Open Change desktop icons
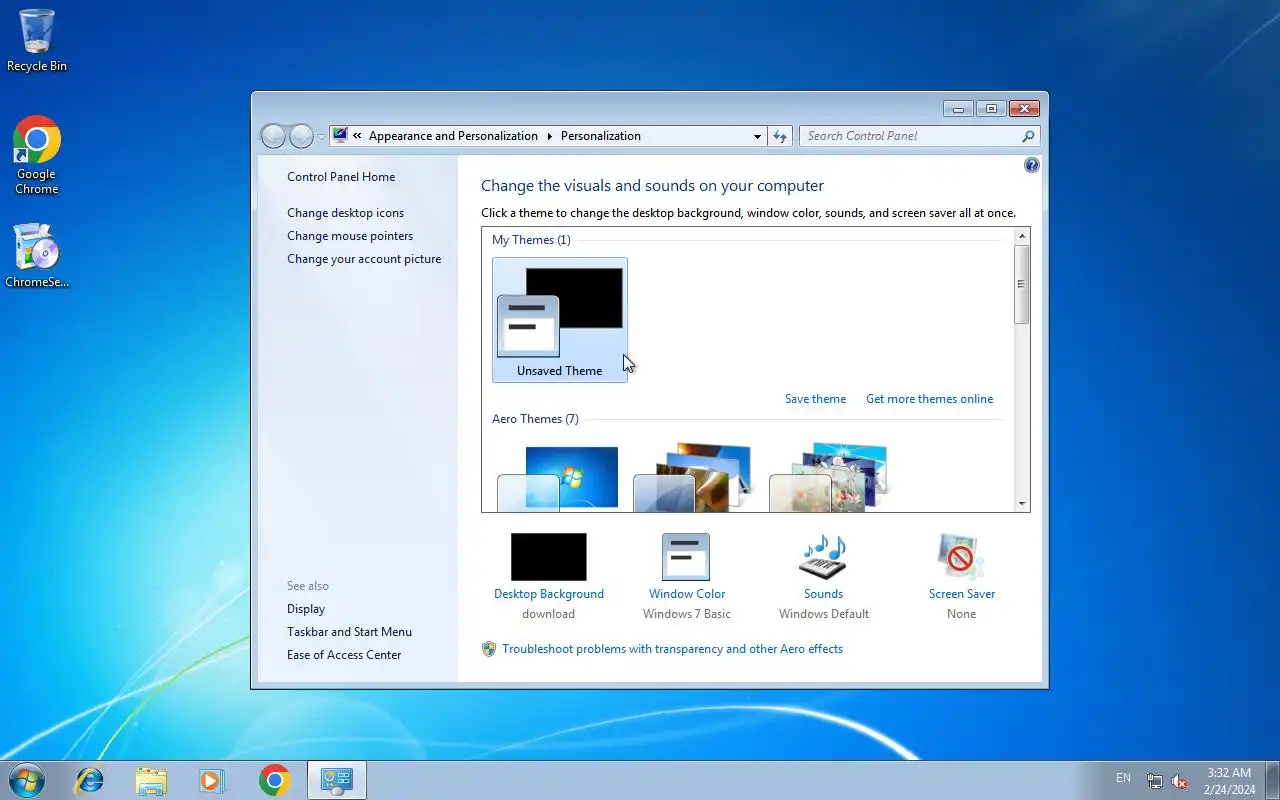The width and height of the screenshot is (1280, 800). click(x=346, y=213)
